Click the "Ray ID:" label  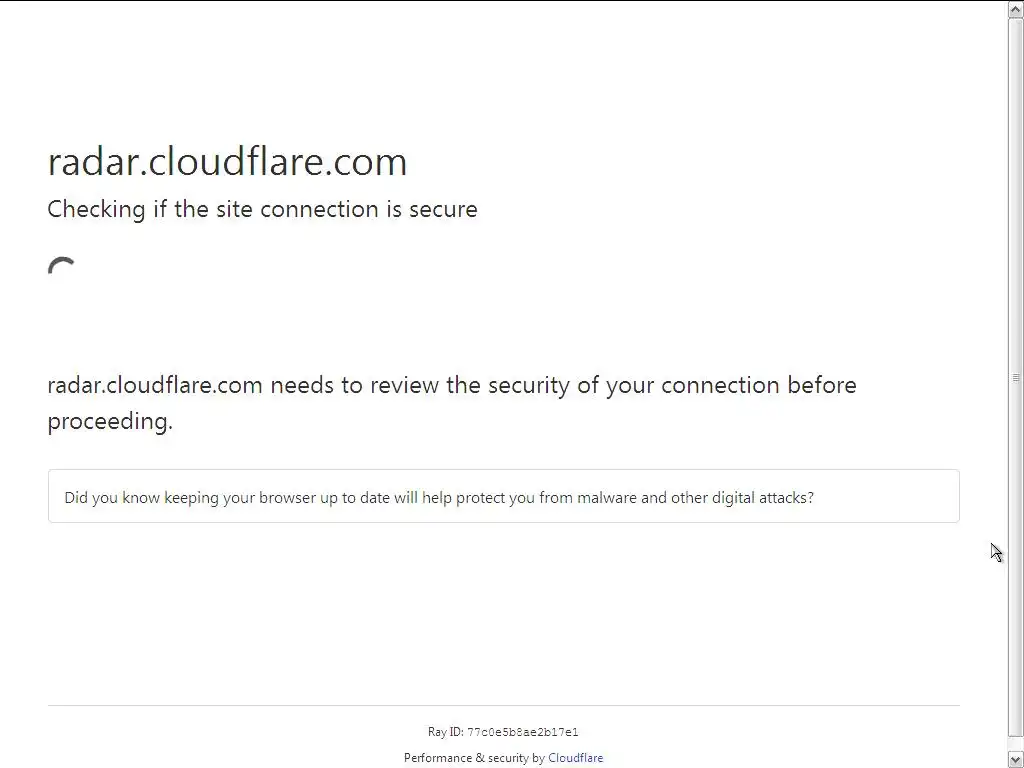click(x=445, y=733)
